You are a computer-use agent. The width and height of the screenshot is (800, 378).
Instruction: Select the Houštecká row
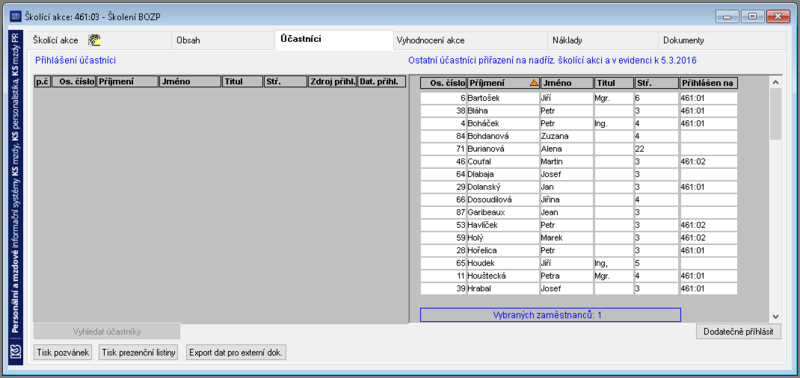(x=579, y=276)
